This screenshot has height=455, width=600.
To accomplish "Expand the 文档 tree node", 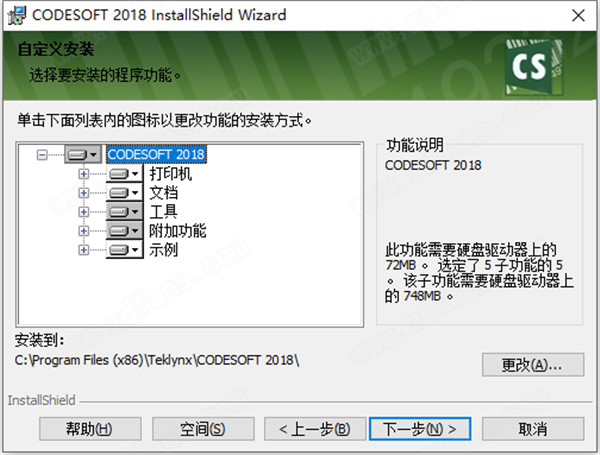I will pos(83,192).
